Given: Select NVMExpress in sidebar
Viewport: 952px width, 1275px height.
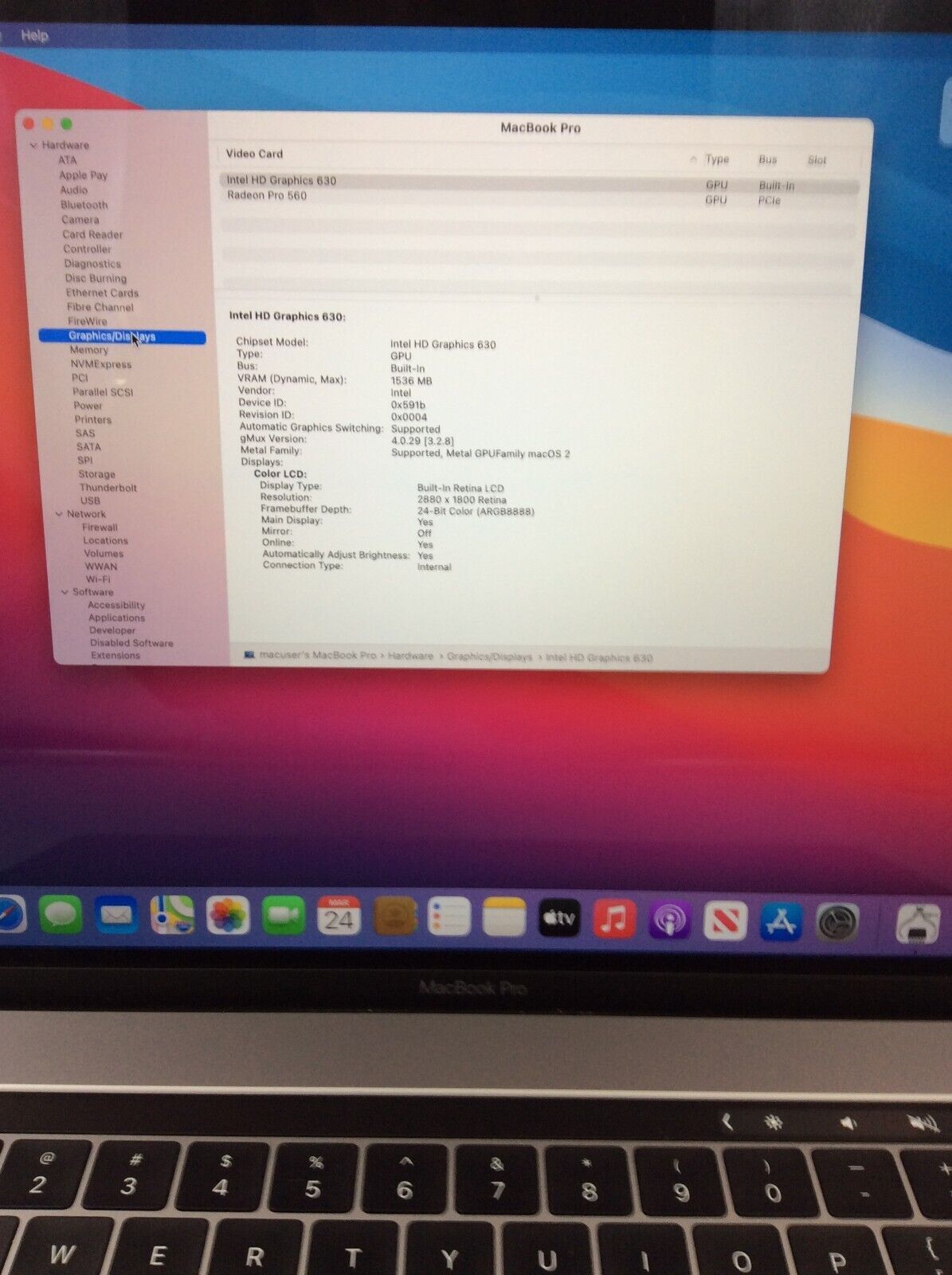Looking at the screenshot, I should (101, 364).
